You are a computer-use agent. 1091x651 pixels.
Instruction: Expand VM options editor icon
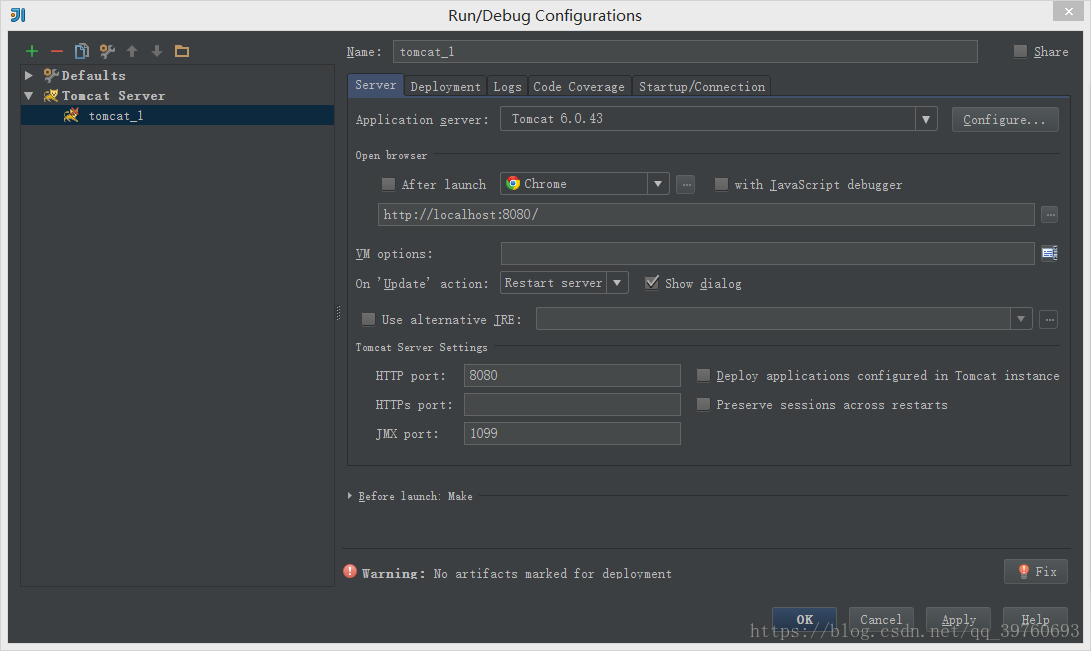pos(1049,253)
